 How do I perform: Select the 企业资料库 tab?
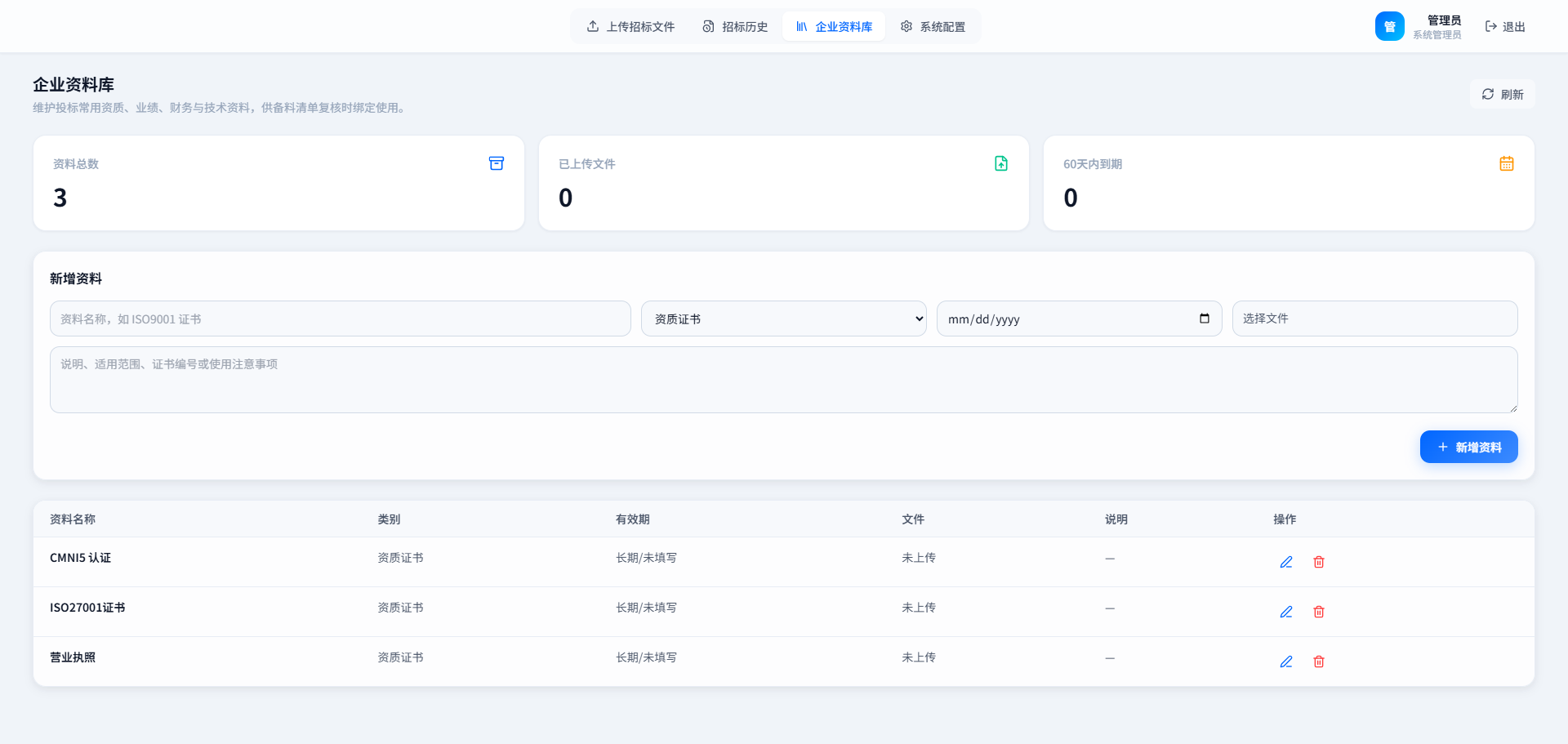[834, 26]
